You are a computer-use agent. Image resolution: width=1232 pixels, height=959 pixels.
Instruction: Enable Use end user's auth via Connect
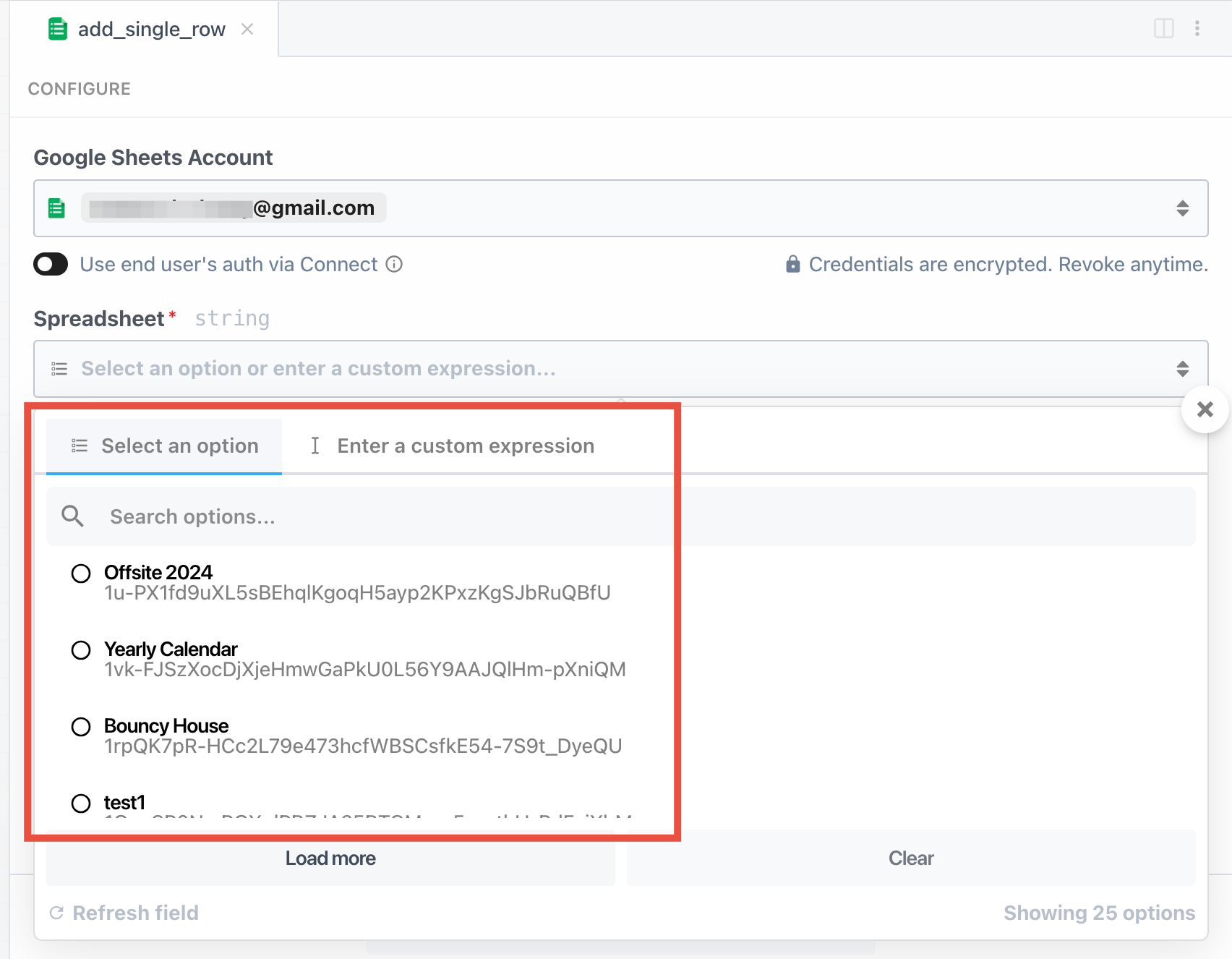[x=51, y=264]
